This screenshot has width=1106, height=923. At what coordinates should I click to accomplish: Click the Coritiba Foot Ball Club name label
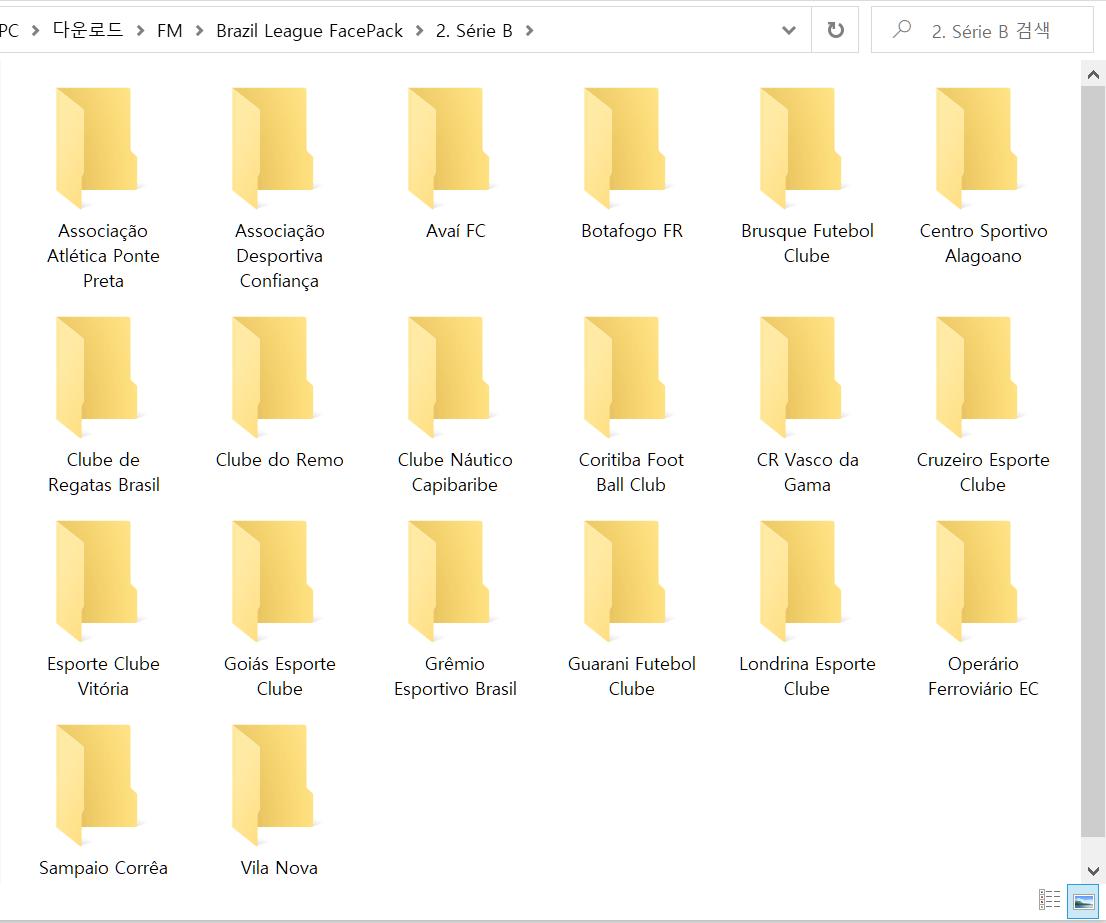pos(631,472)
